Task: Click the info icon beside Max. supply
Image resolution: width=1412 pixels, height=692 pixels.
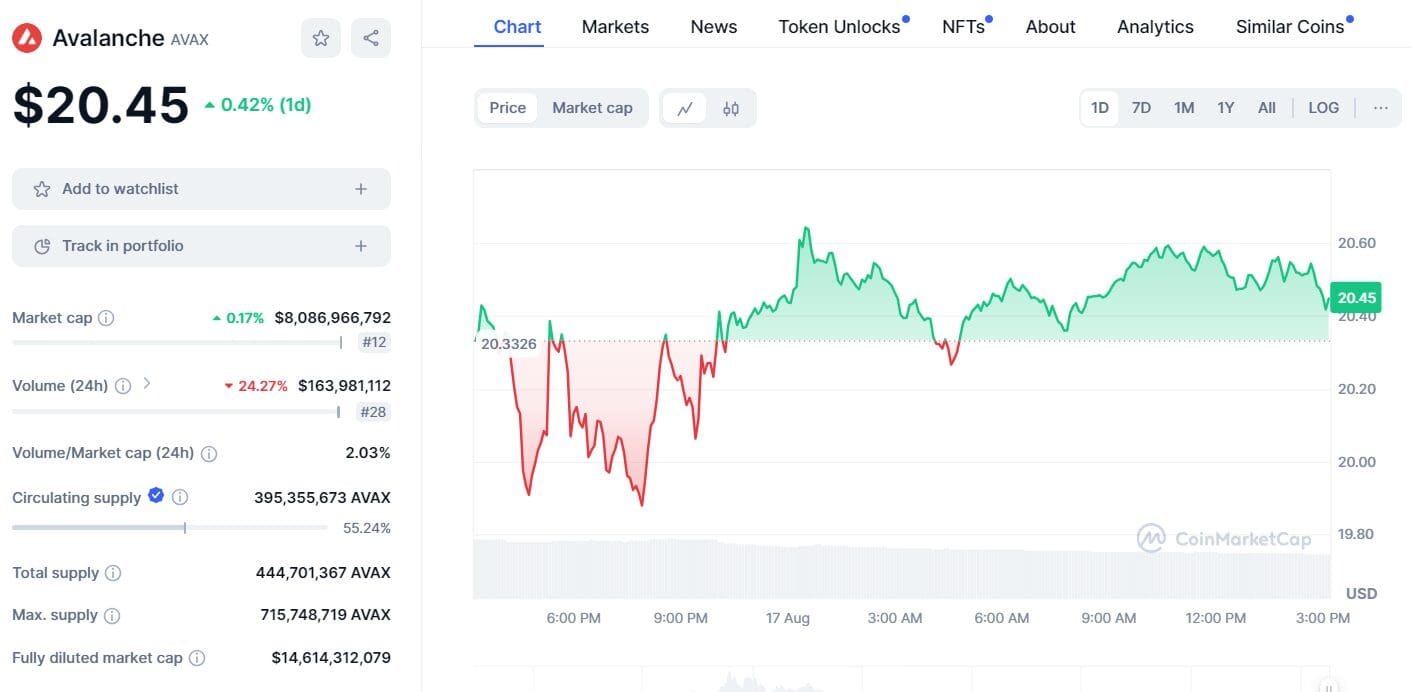Action: click(113, 615)
